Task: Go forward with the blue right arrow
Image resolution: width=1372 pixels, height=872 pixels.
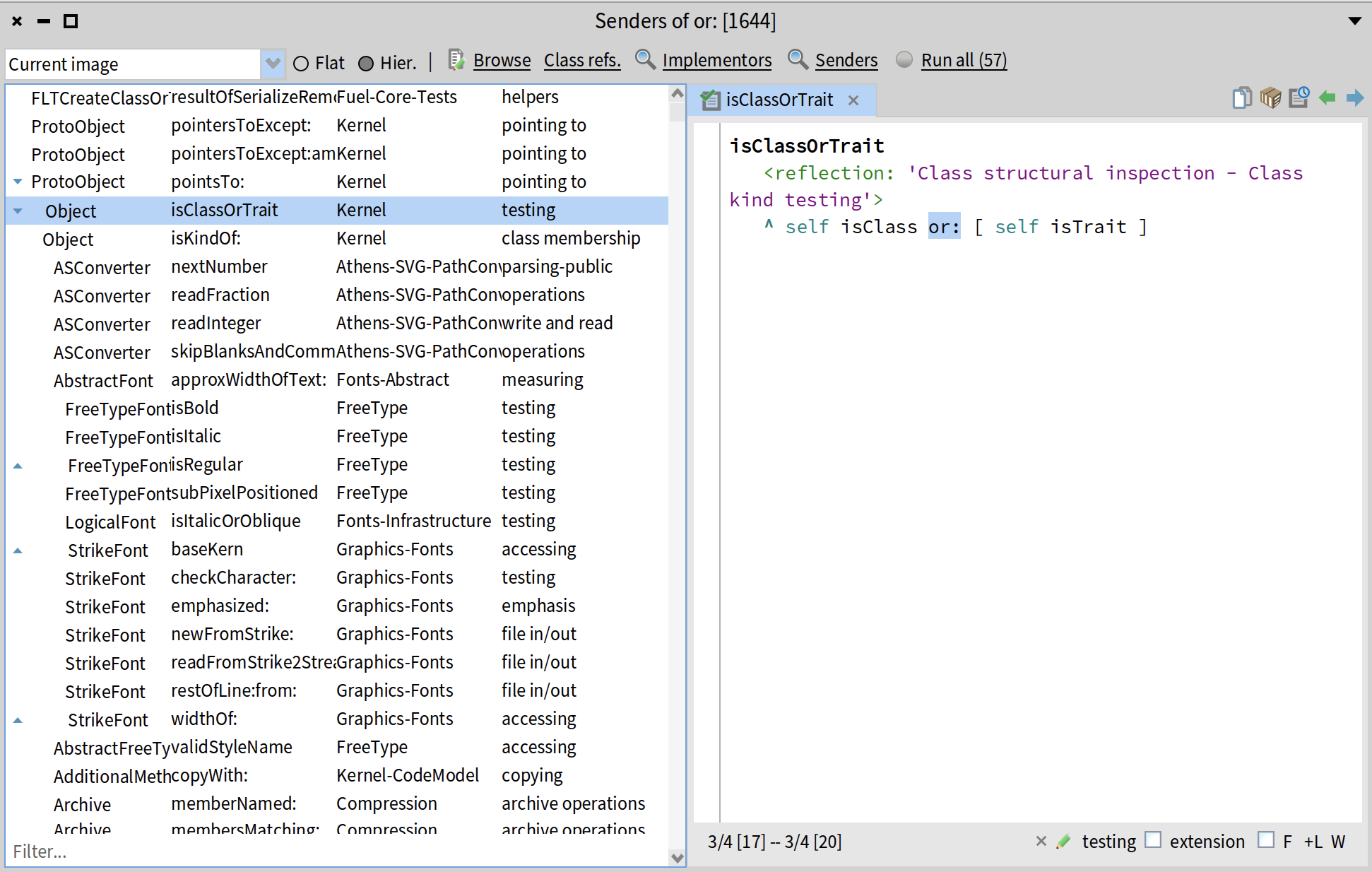Action: pos(1354,98)
